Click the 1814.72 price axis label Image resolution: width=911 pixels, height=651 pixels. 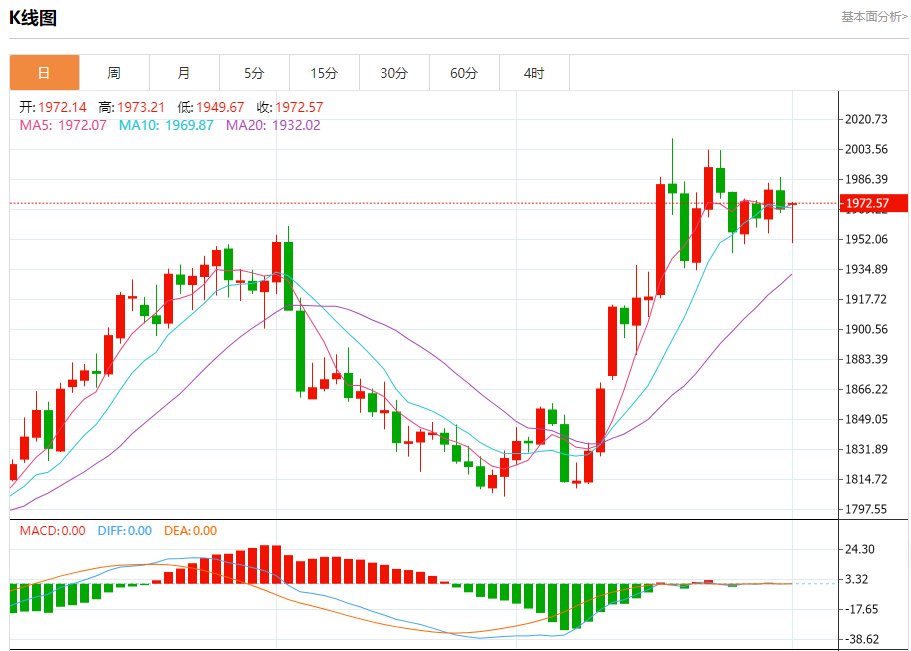tap(866, 480)
